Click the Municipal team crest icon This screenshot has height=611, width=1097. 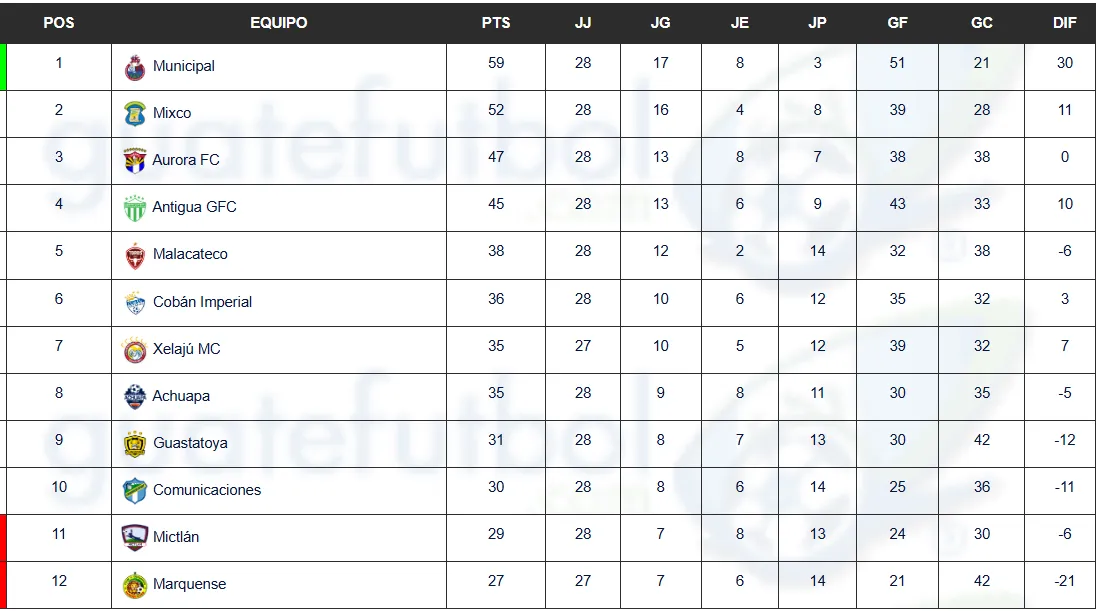(x=135, y=67)
